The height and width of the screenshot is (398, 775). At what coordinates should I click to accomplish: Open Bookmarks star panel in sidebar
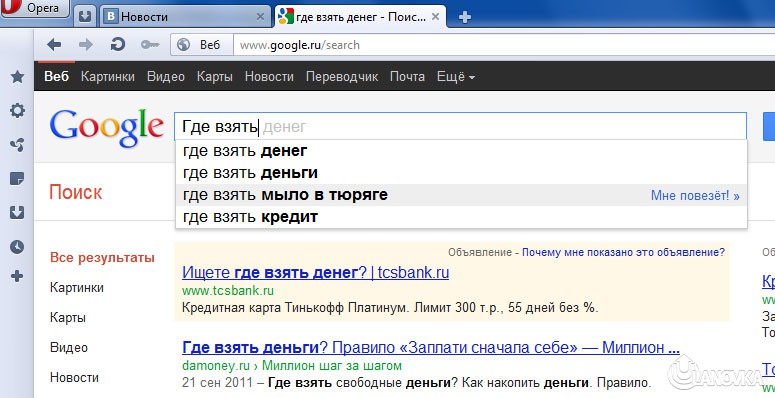(x=17, y=77)
